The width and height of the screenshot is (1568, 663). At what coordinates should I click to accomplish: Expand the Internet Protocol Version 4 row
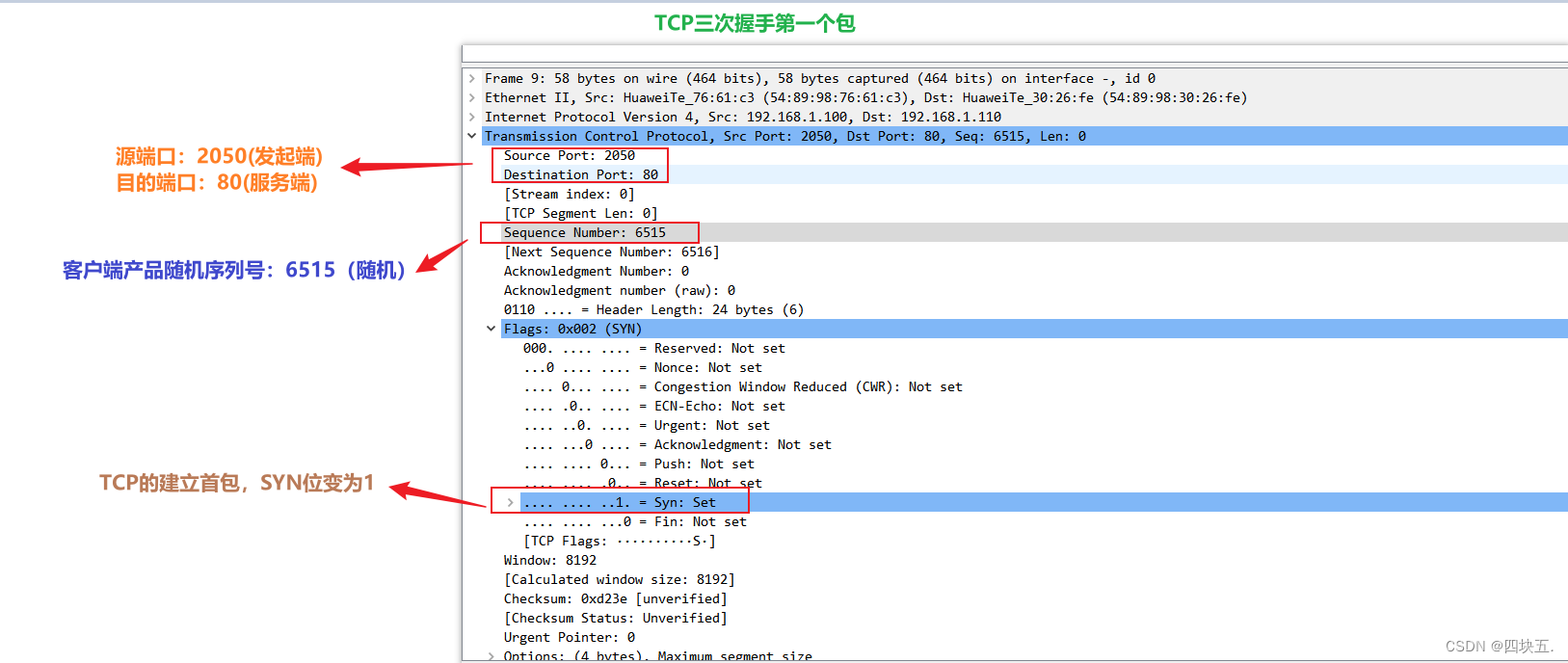coord(471,117)
